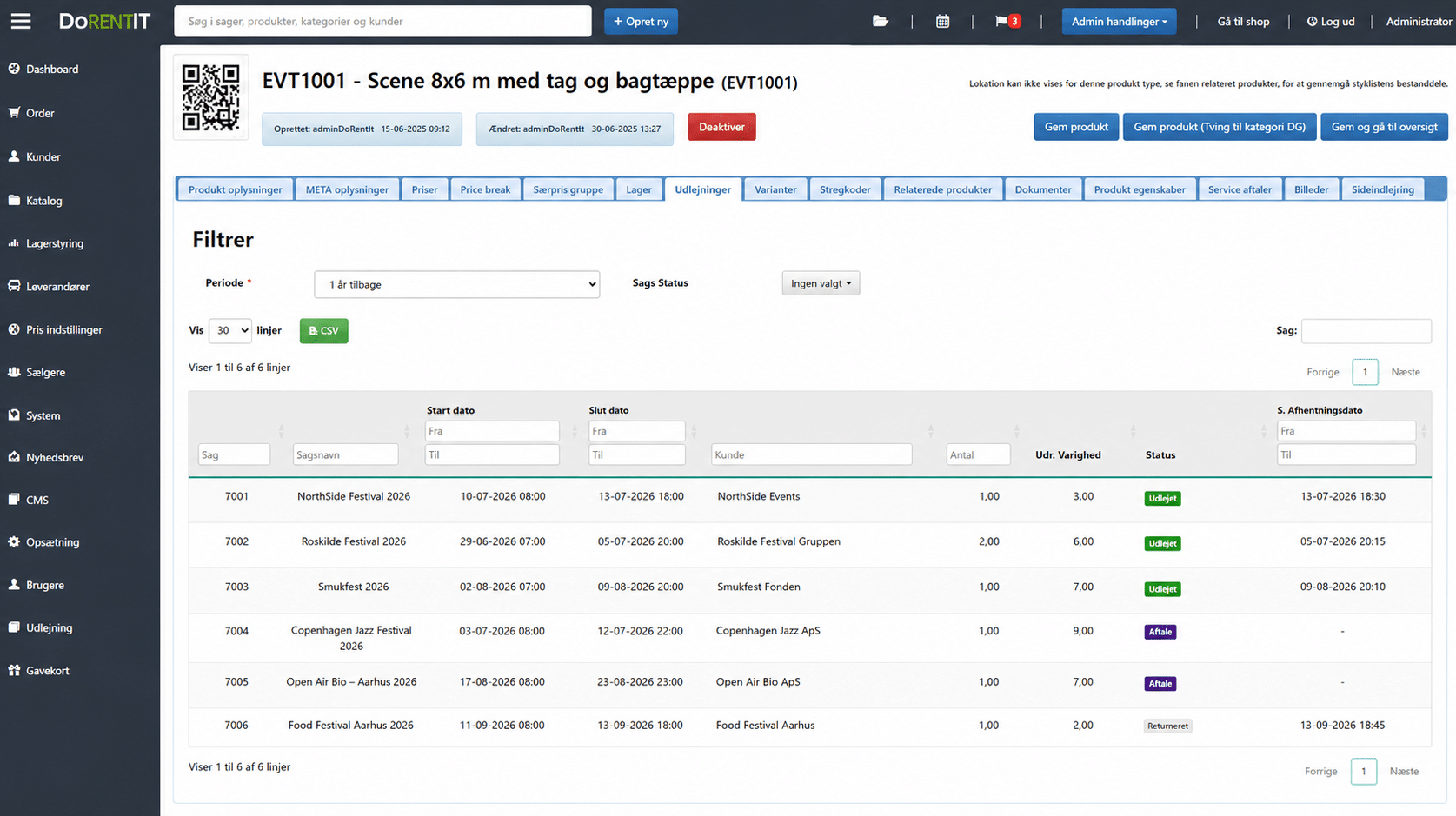
Task: Click the Udlejet status badge for case 7001
Action: click(1162, 498)
